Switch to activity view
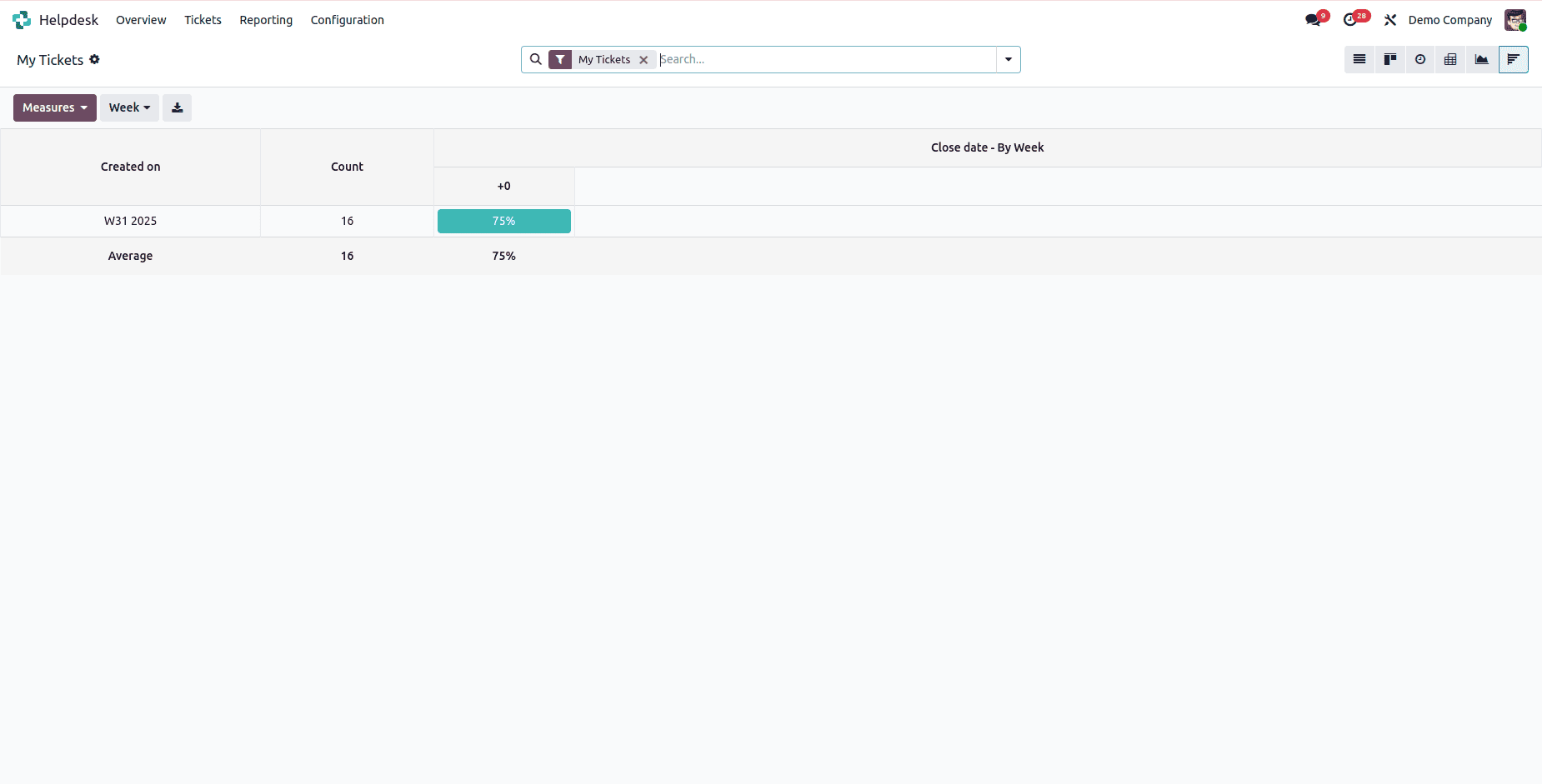 [1420, 59]
